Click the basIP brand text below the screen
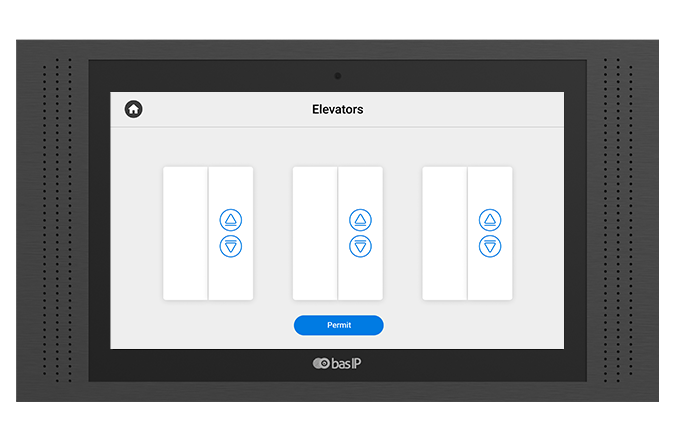Screen dimensions: 676x442 tap(346, 363)
